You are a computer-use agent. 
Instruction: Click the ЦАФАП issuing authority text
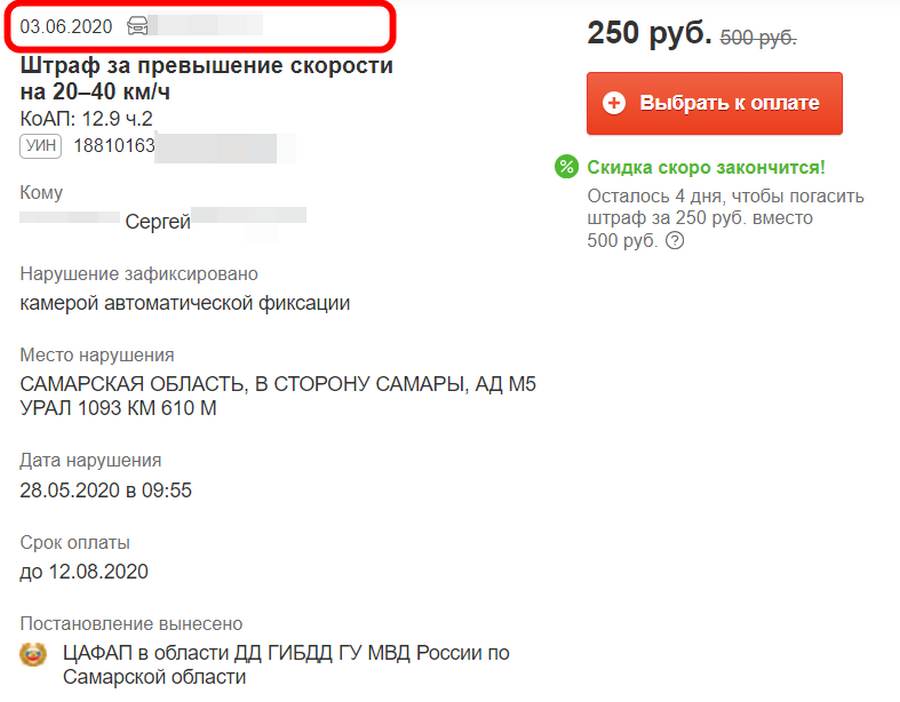tap(286, 665)
